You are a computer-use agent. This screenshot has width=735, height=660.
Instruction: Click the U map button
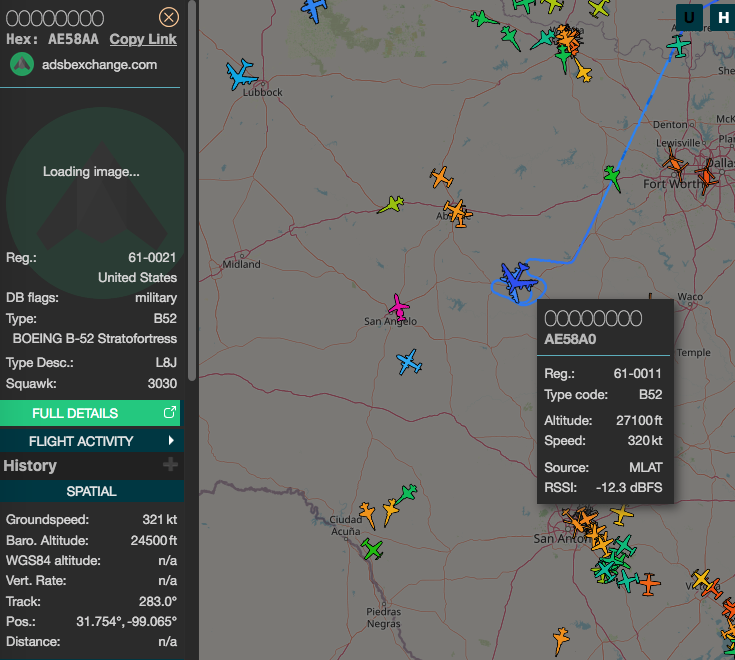689,17
